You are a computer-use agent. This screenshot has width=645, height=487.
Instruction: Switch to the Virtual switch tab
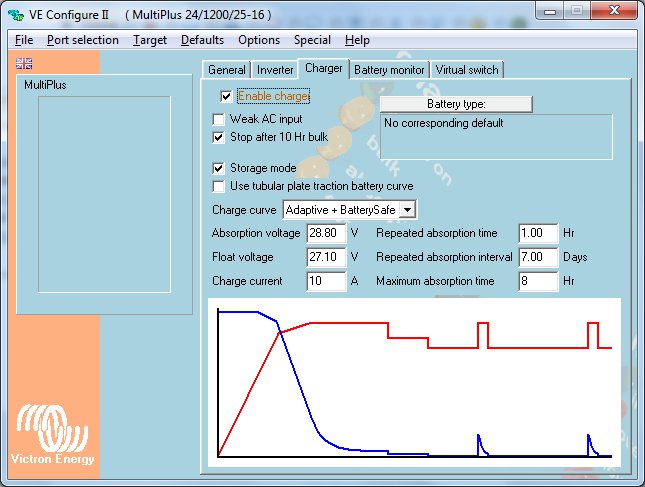(467, 70)
